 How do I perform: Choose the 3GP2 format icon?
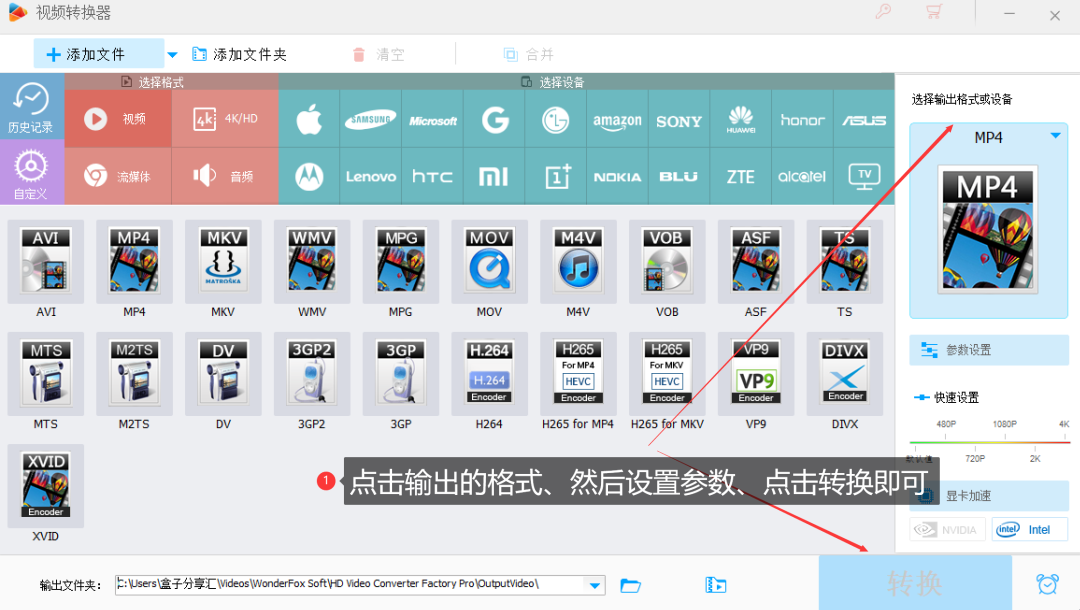(x=312, y=374)
